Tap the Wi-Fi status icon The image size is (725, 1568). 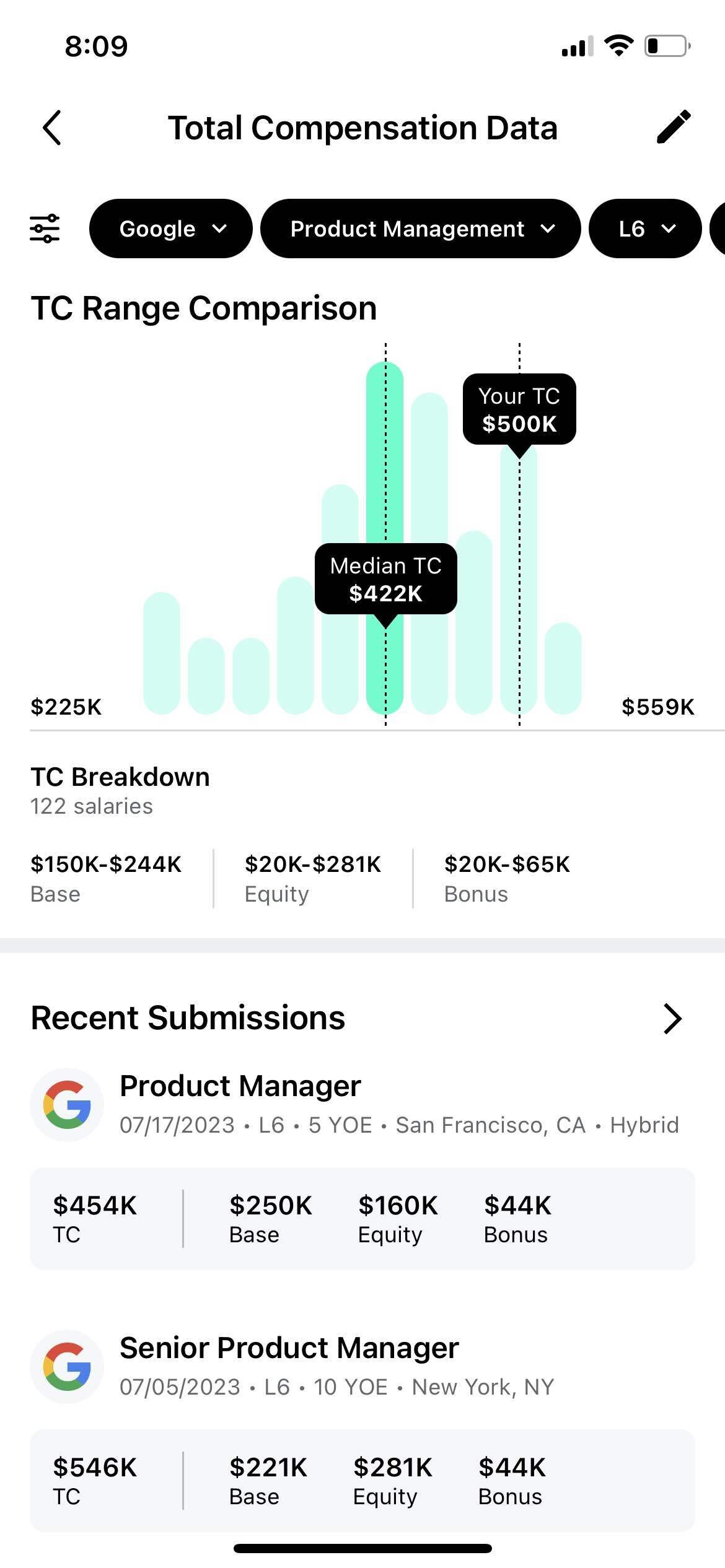point(618,46)
